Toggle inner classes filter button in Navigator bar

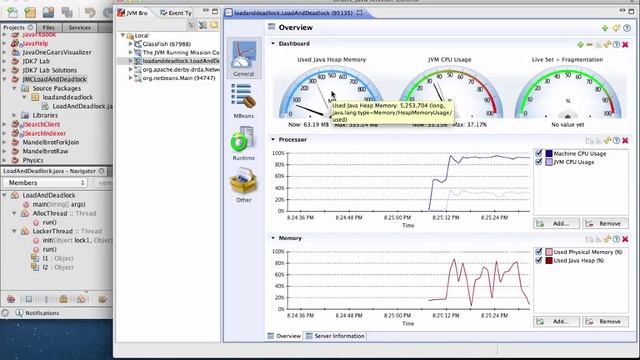[x=81, y=299]
